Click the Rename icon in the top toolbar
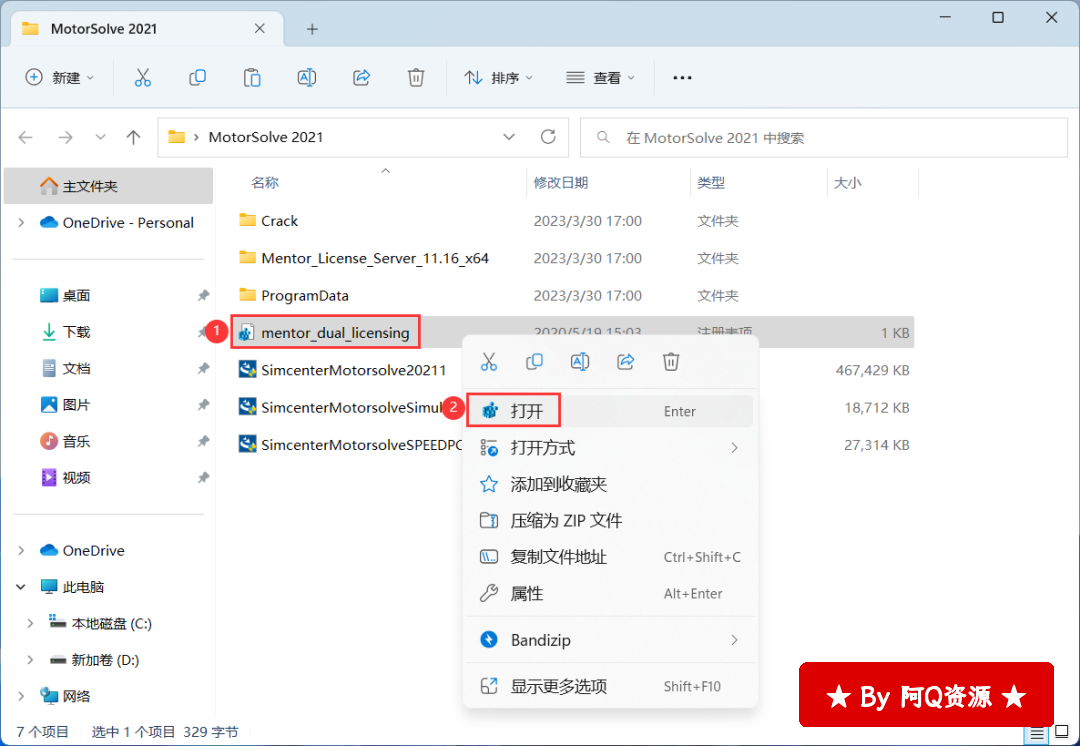The image size is (1080, 746). pyautogui.click(x=307, y=77)
